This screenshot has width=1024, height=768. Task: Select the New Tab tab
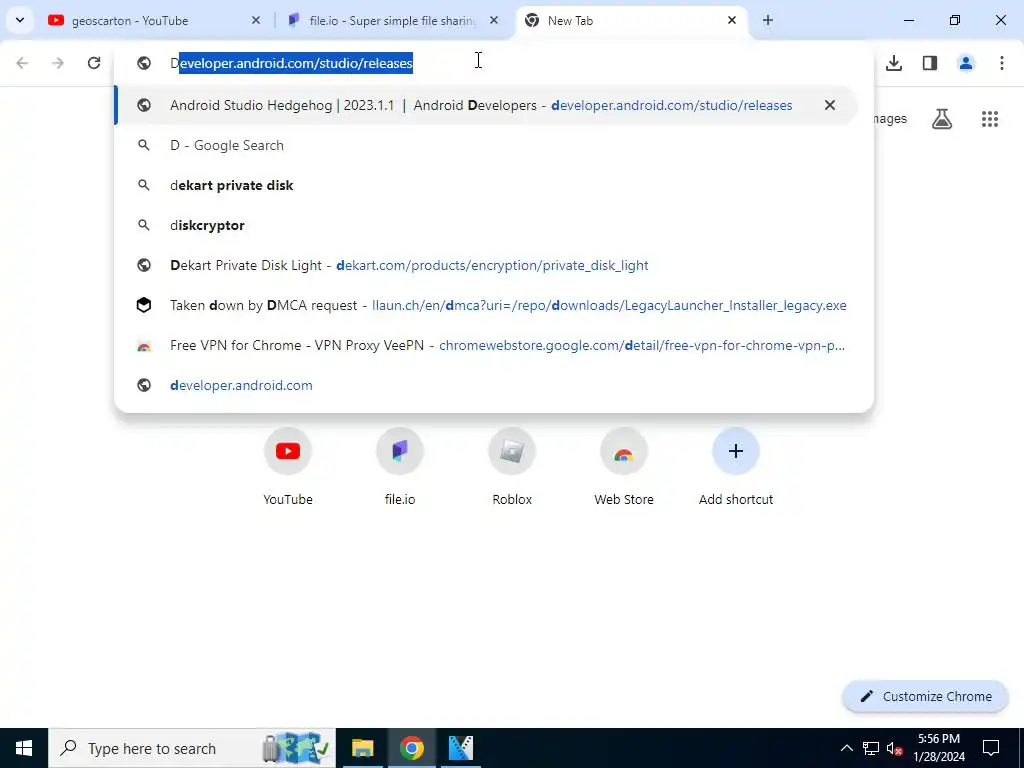click(x=632, y=21)
